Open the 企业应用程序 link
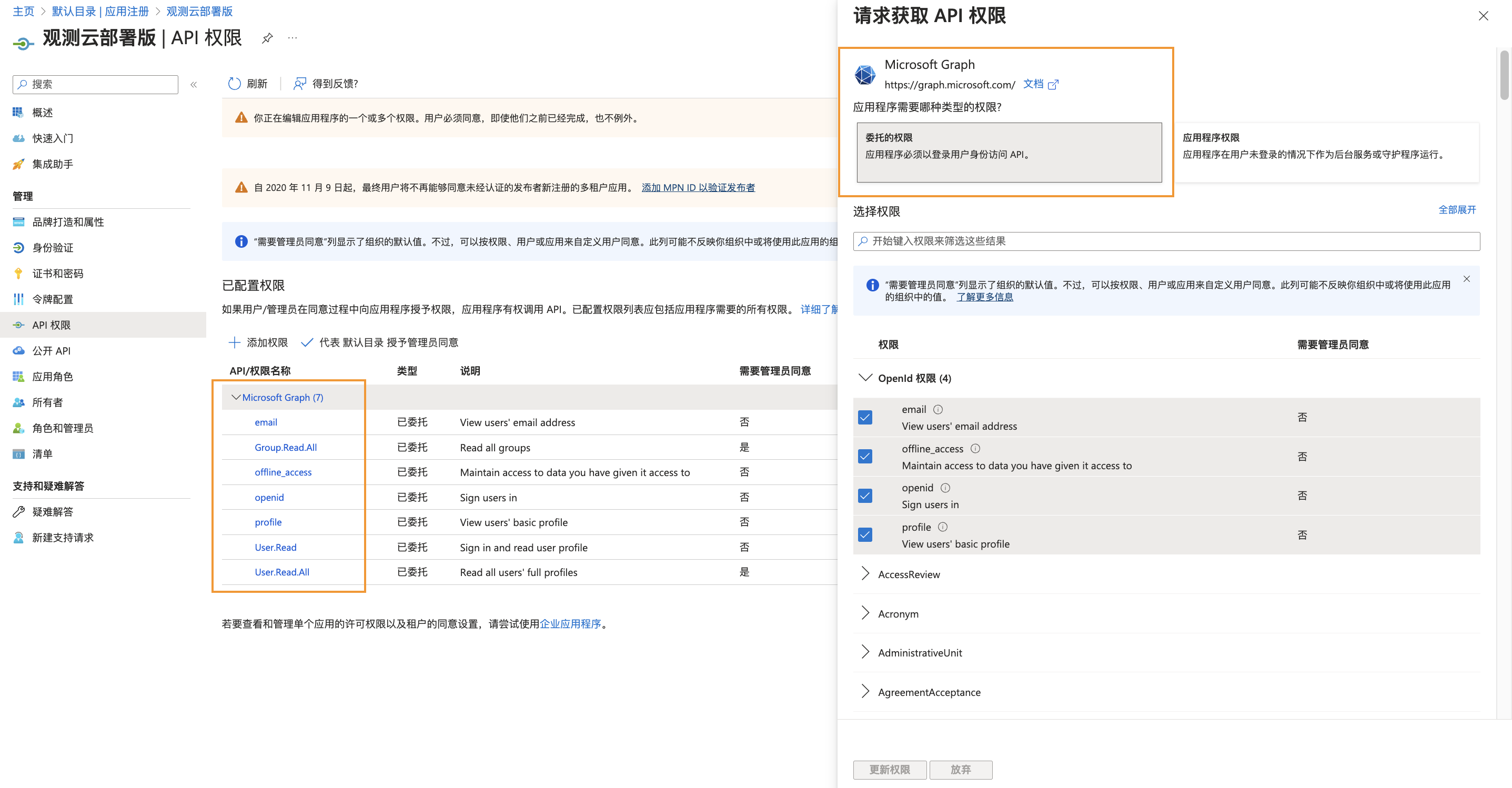This screenshot has width=1512, height=788. [570, 624]
